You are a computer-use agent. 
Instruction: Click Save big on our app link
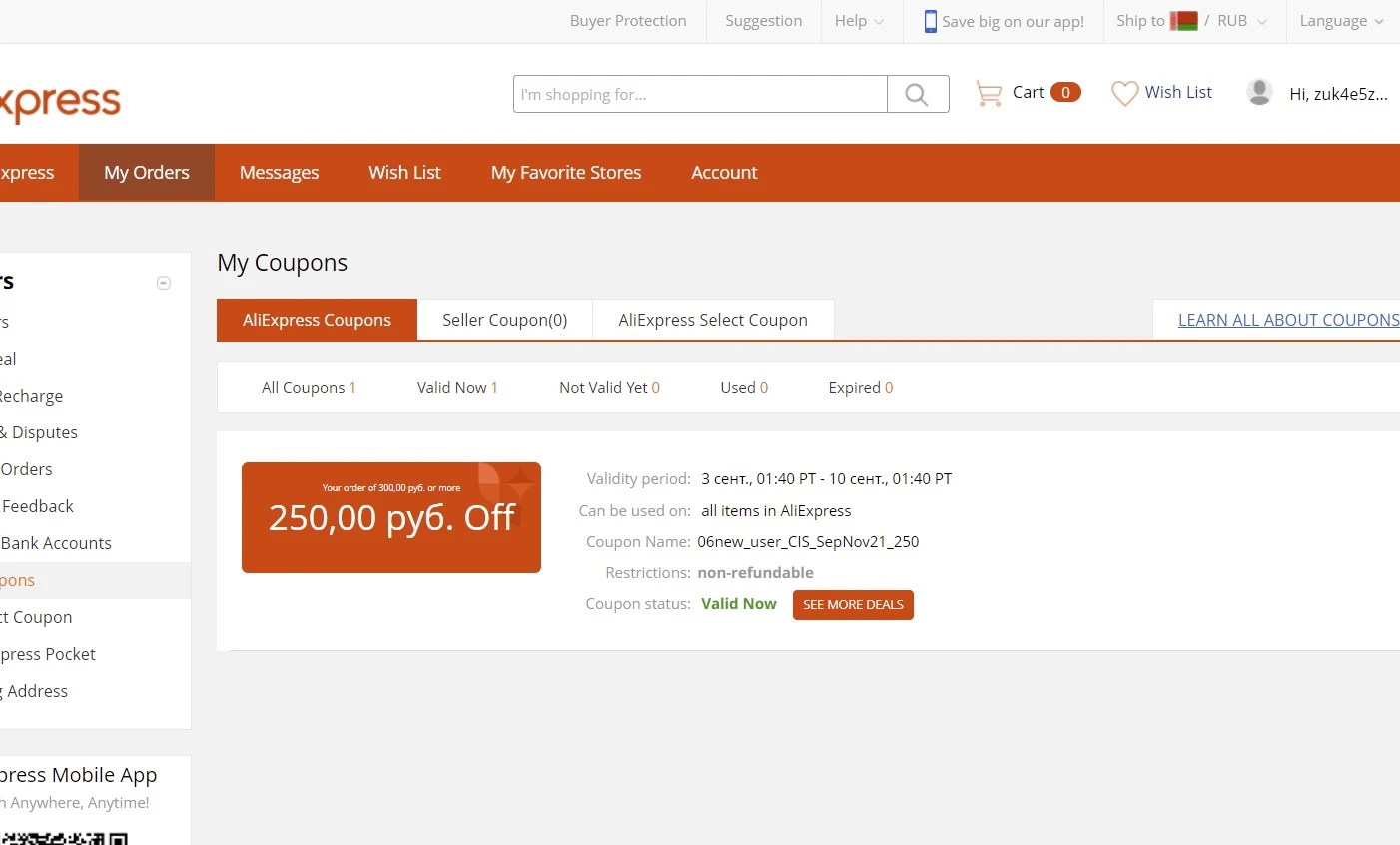coord(1013,22)
